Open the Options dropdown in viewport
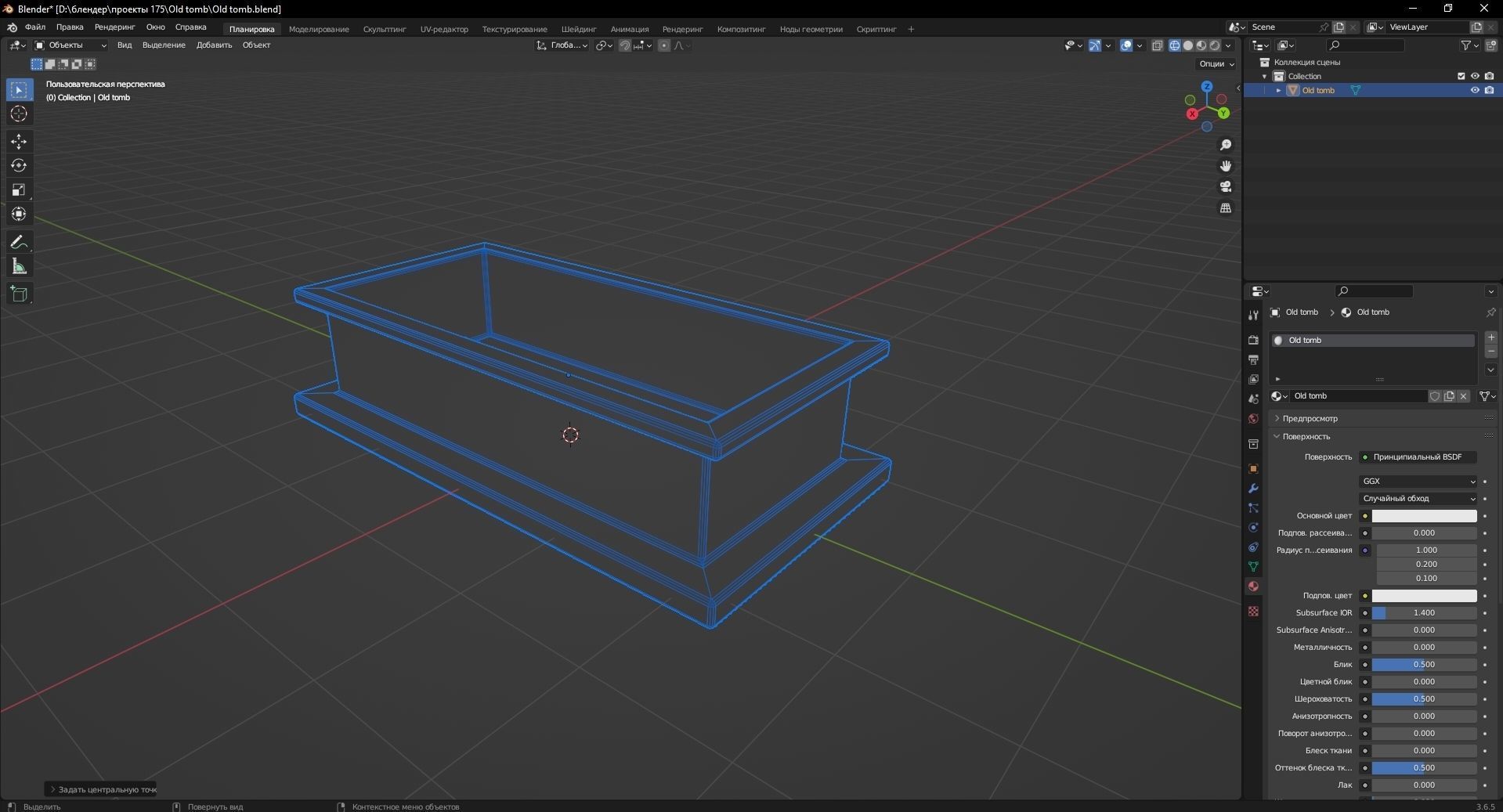The image size is (1503, 812). click(x=1216, y=64)
